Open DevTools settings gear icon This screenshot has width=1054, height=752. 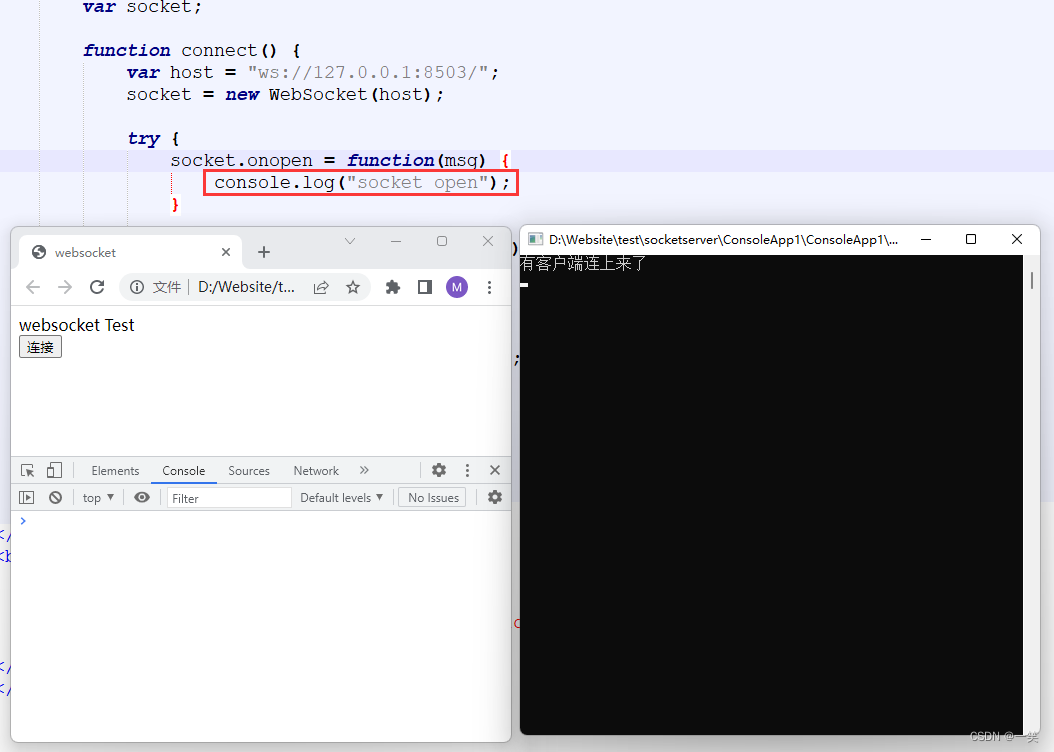(438, 469)
